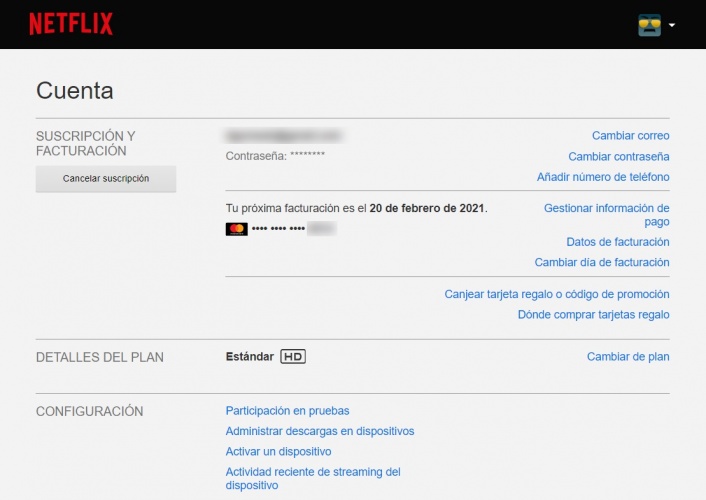706x500 pixels.
Task: Select Añadir número de teléfono
Action: pos(603,177)
